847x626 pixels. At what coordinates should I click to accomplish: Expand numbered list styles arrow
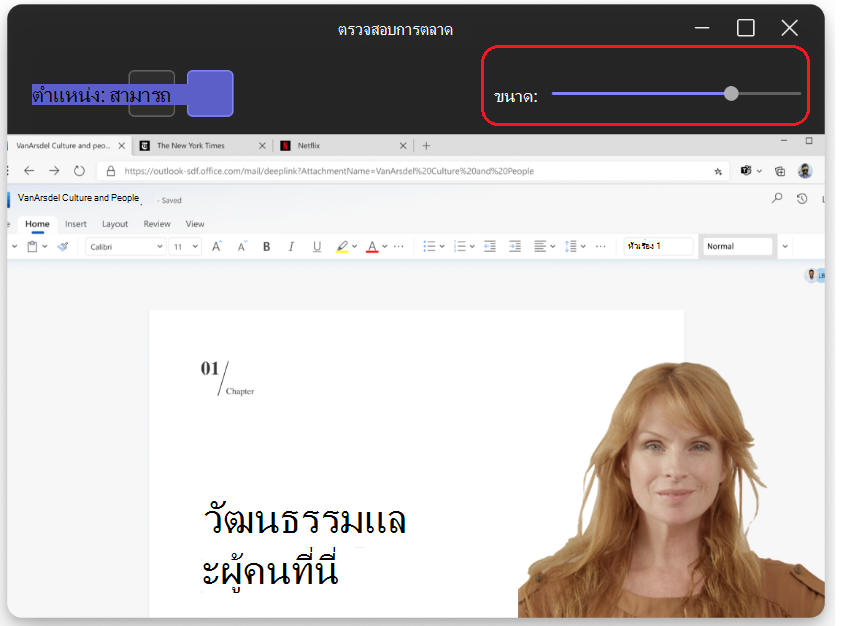(x=472, y=247)
